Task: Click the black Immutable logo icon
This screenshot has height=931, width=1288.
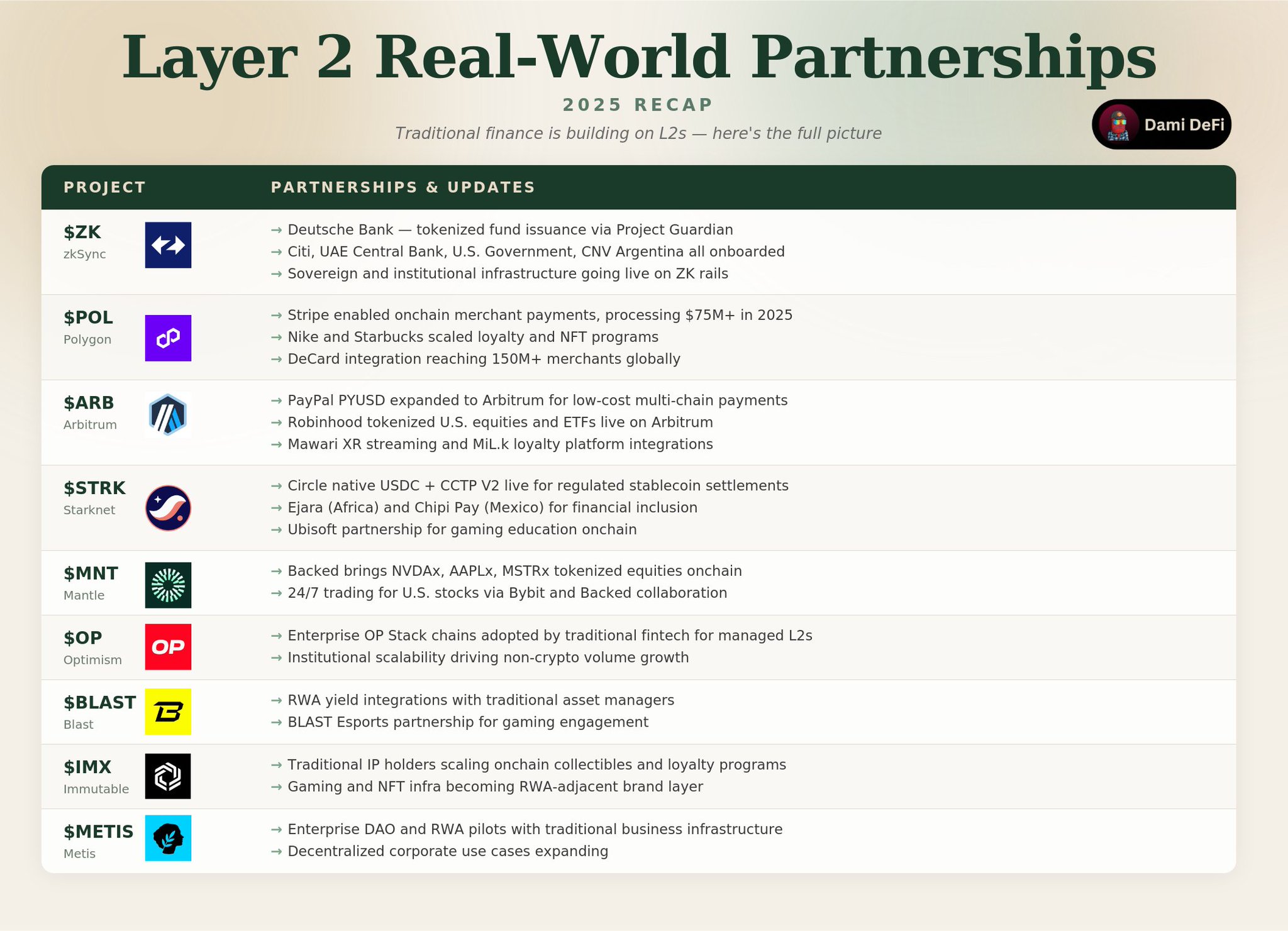Action: click(x=168, y=776)
